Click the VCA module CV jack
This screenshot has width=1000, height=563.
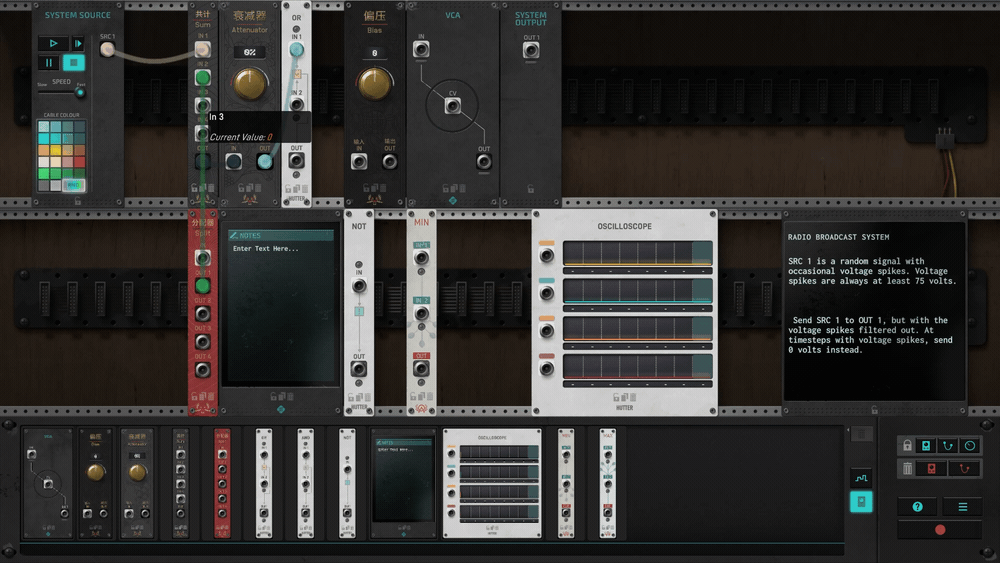click(x=453, y=106)
